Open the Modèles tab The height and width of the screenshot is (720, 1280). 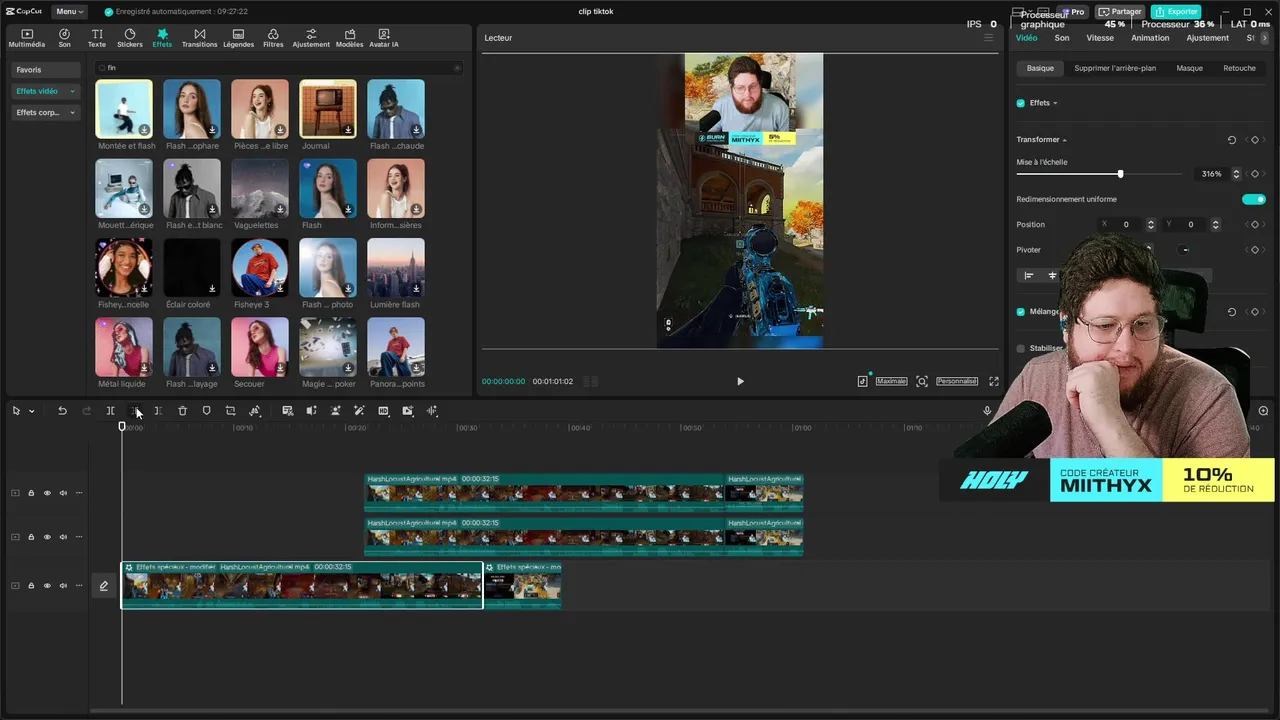pos(349,38)
